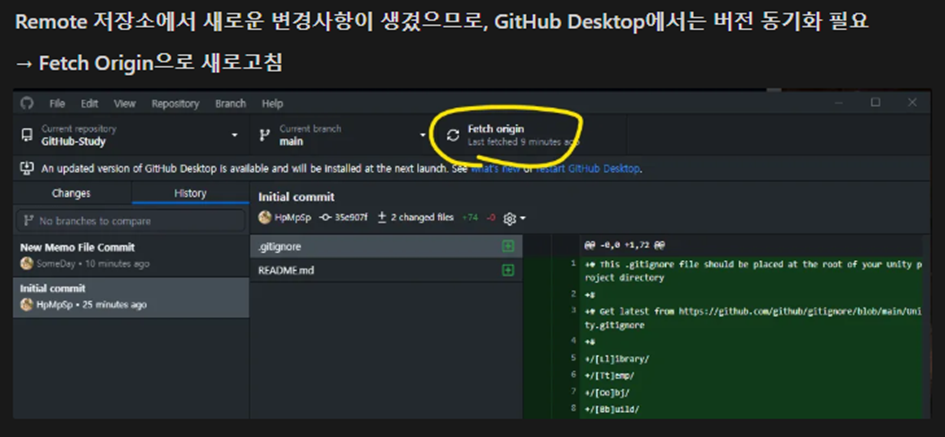945x437 pixels.
Task: Click HpMpSp avatar in commit header
Action: (265, 218)
